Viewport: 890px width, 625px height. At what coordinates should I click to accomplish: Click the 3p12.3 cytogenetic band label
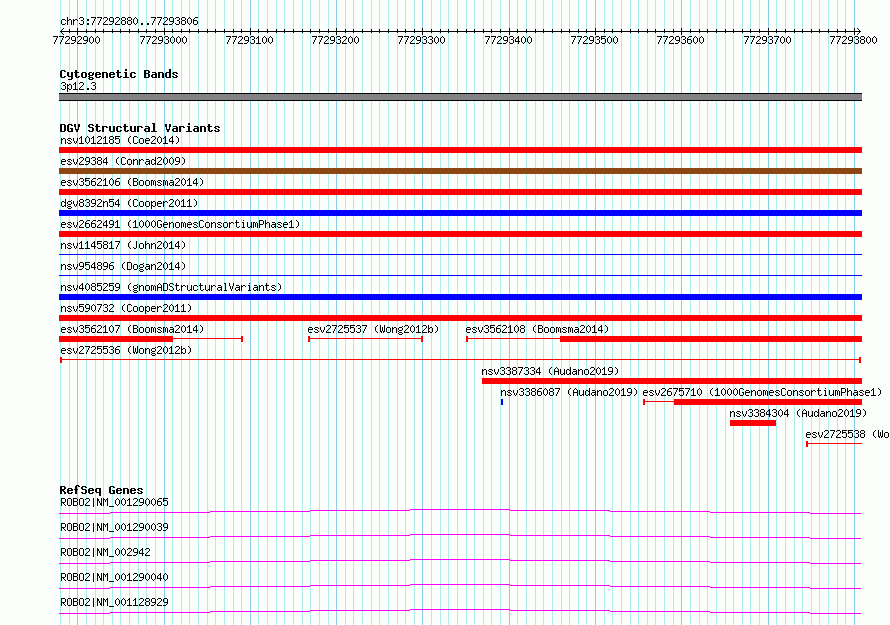[78, 86]
